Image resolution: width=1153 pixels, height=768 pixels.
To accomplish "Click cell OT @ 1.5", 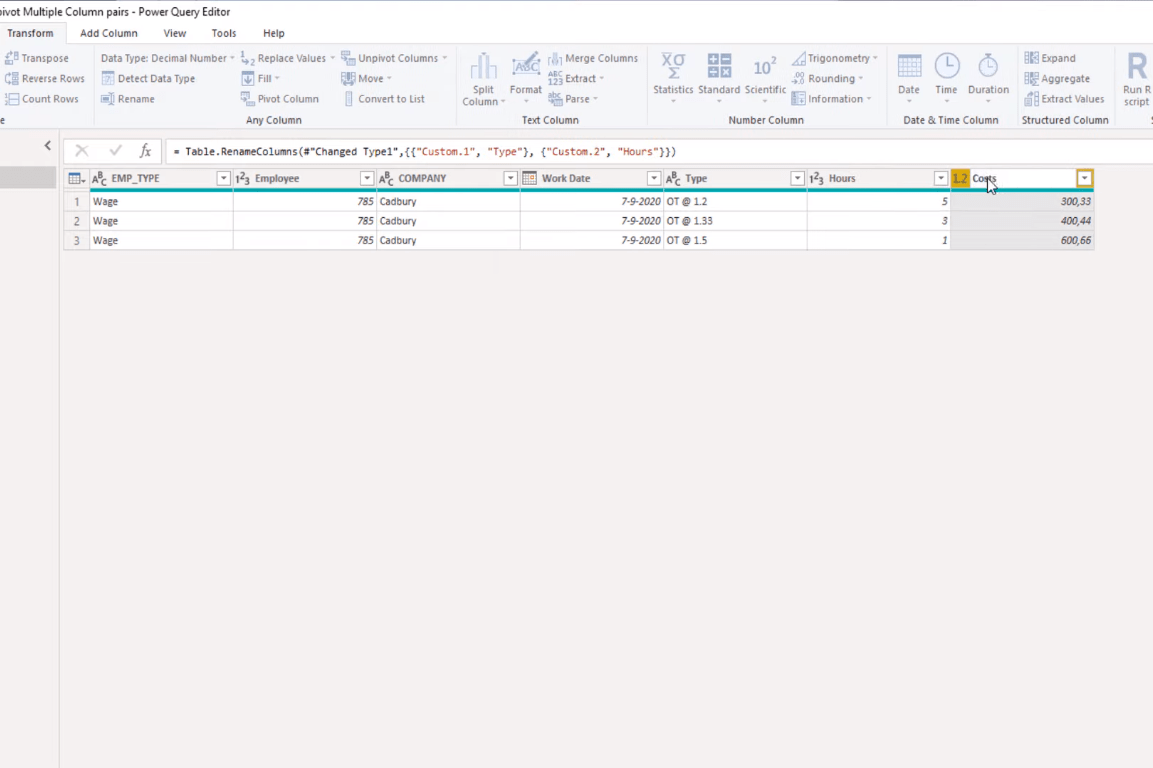I will point(735,241).
